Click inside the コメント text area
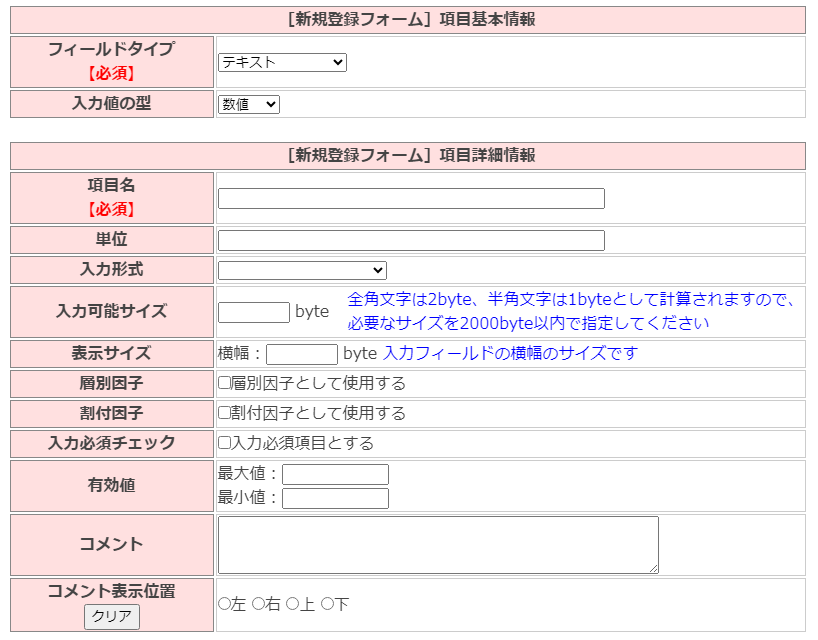This screenshot has width=818, height=640. (438, 545)
